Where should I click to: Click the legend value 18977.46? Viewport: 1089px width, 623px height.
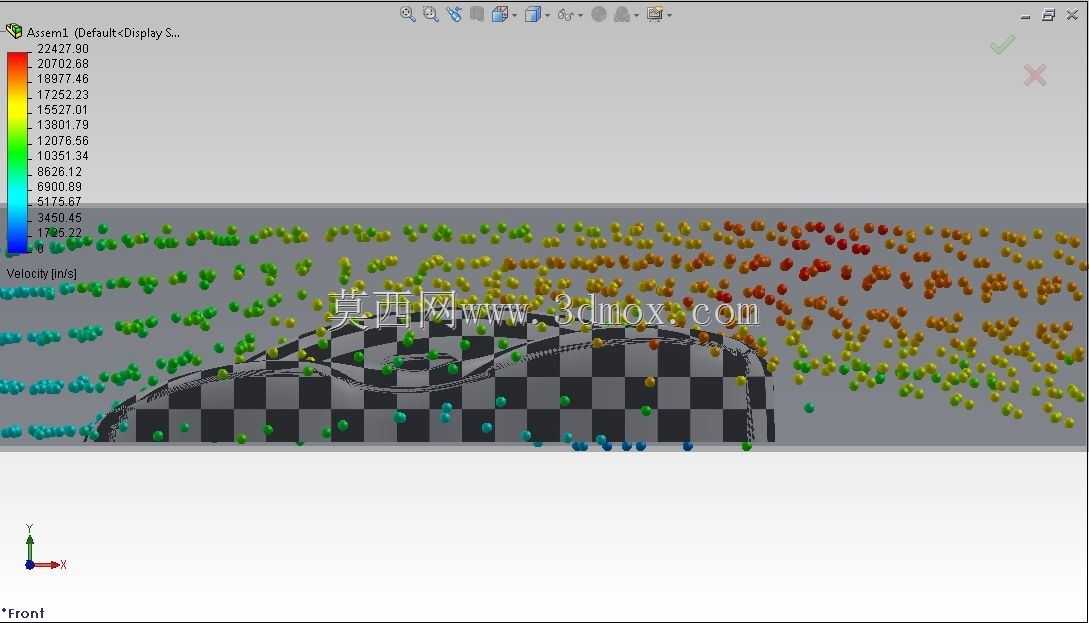point(63,79)
